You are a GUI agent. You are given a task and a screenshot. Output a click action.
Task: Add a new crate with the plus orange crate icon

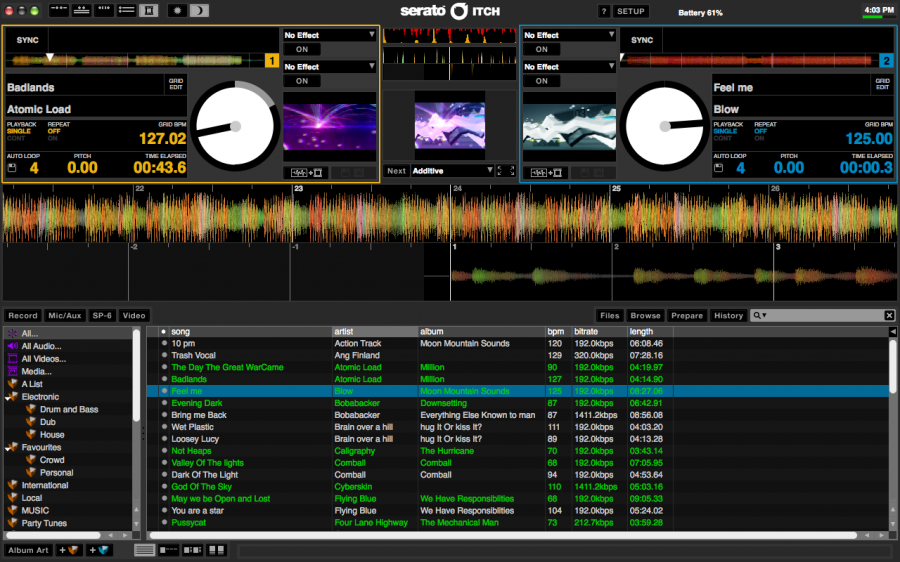click(x=69, y=550)
